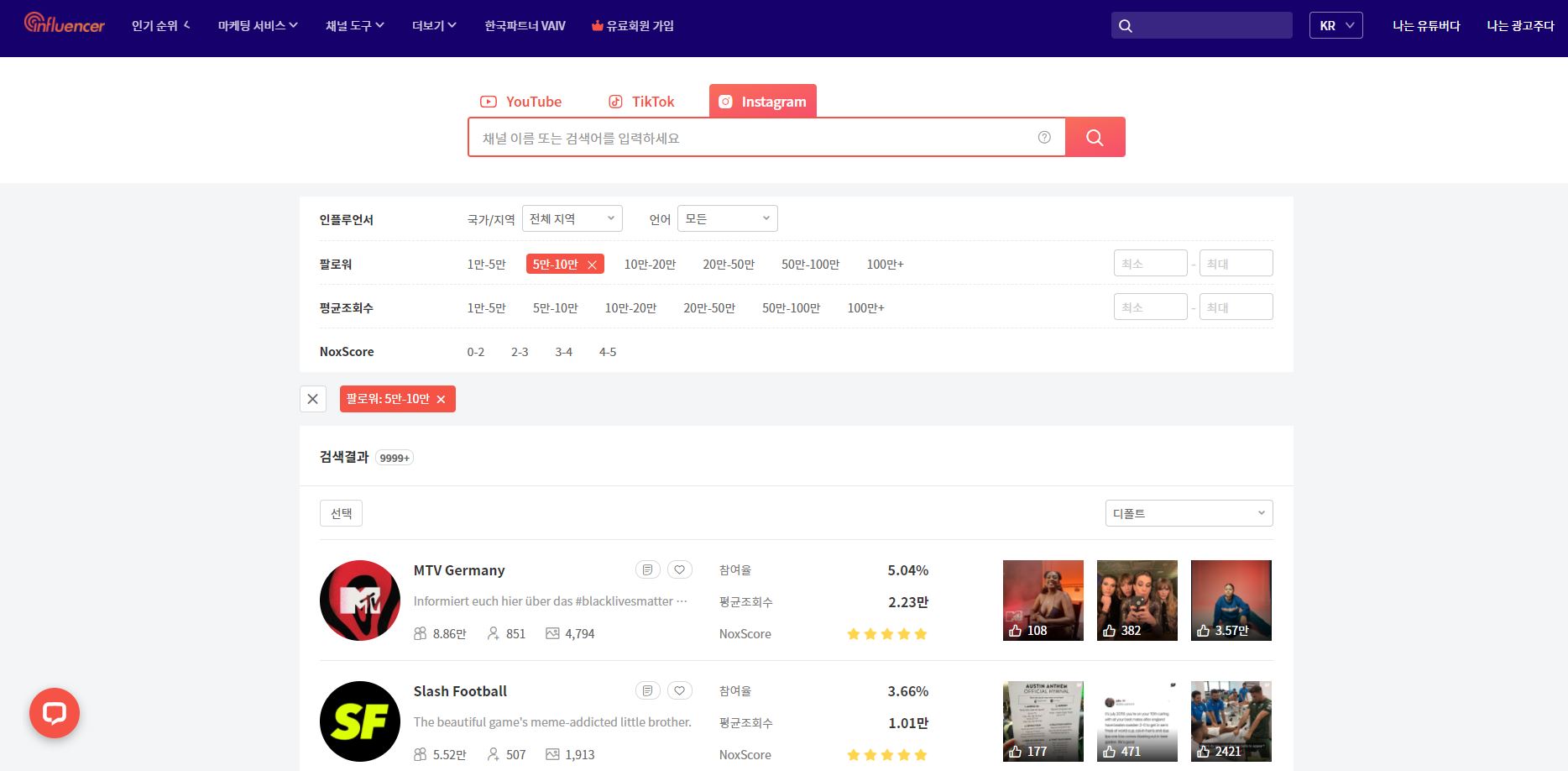Screen dimensions: 1568x771
Task: Open the MTV Germany channel link
Action: coord(459,570)
